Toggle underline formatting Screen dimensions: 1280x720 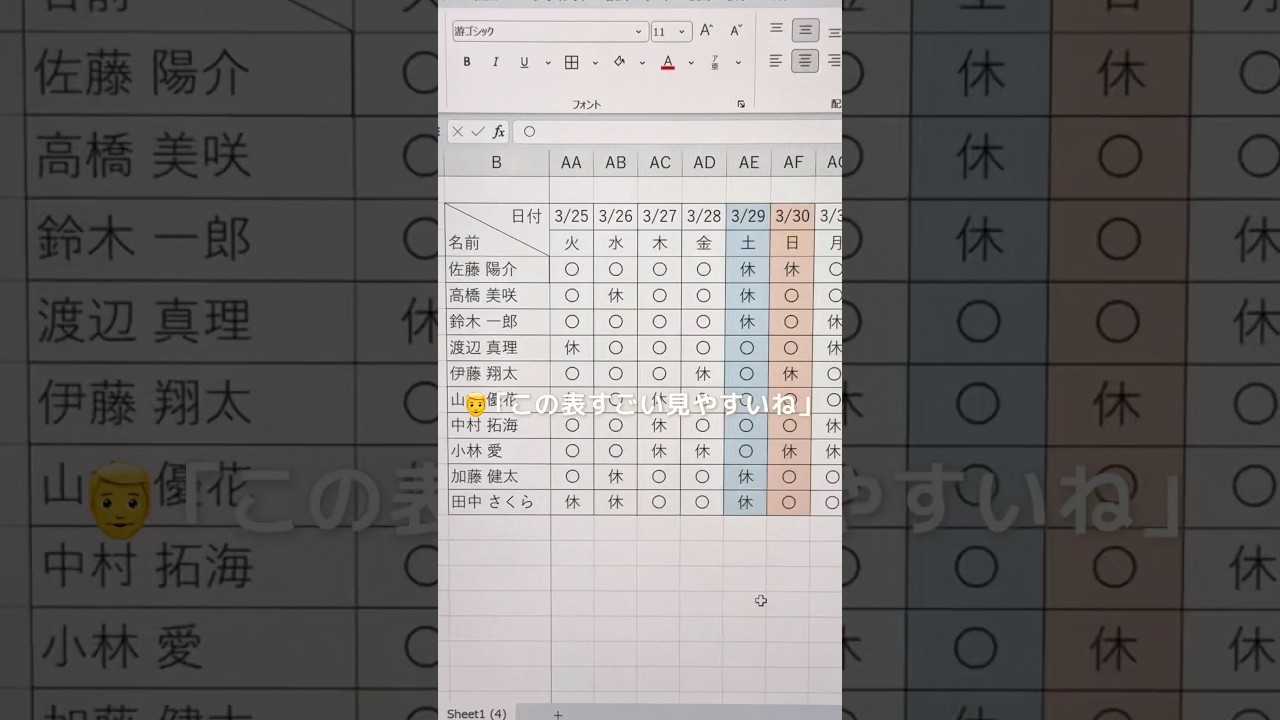tap(524, 62)
